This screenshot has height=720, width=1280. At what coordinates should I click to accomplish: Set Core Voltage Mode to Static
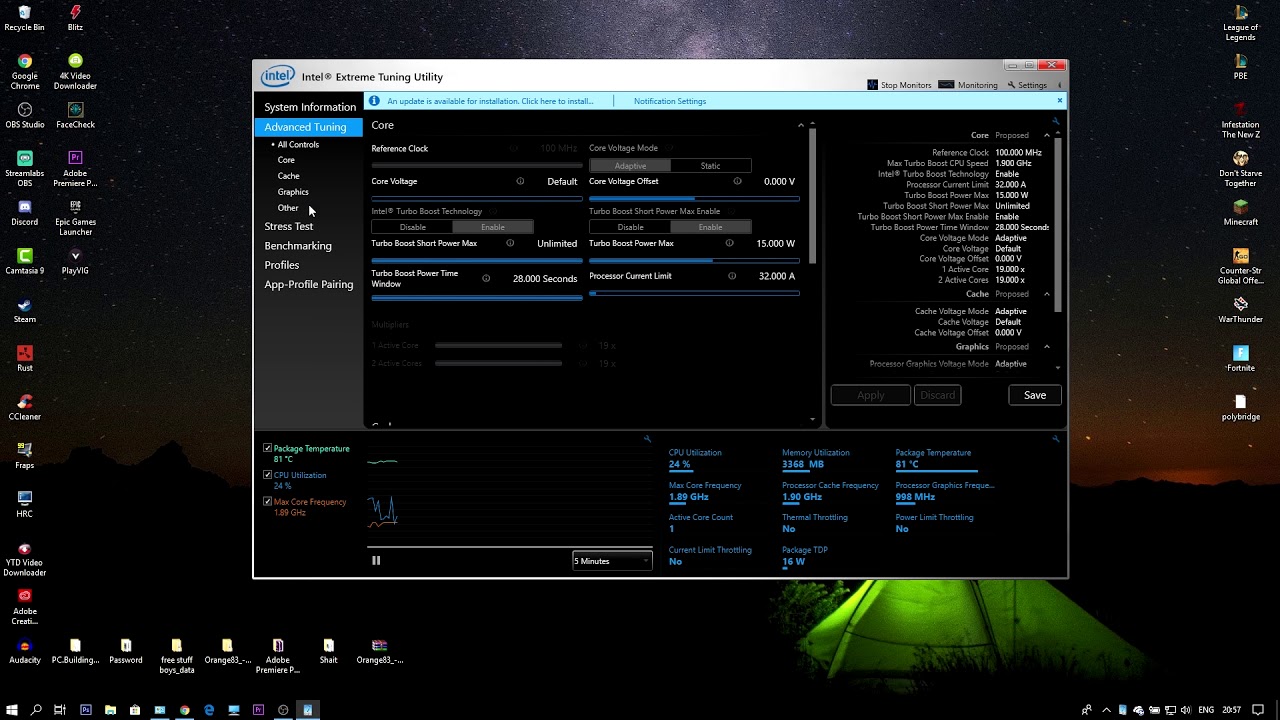click(x=710, y=166)
